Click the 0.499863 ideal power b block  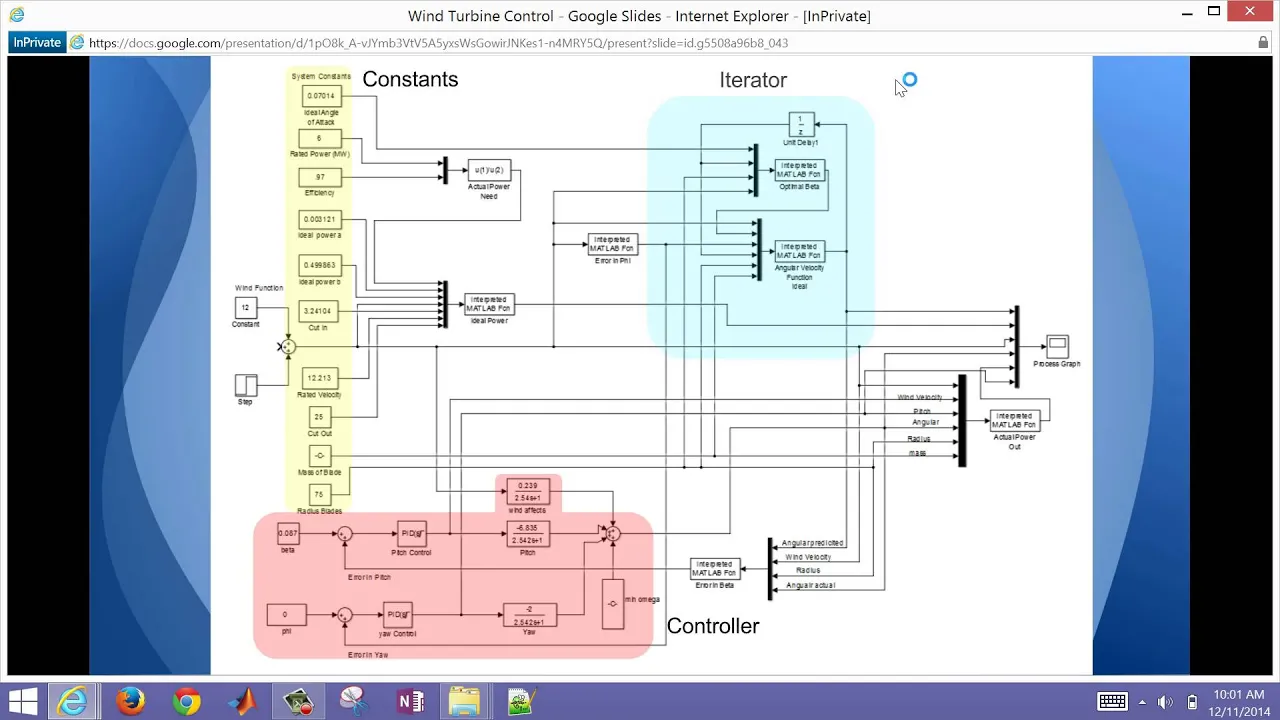pyautogui.click(x=320, y=265)
